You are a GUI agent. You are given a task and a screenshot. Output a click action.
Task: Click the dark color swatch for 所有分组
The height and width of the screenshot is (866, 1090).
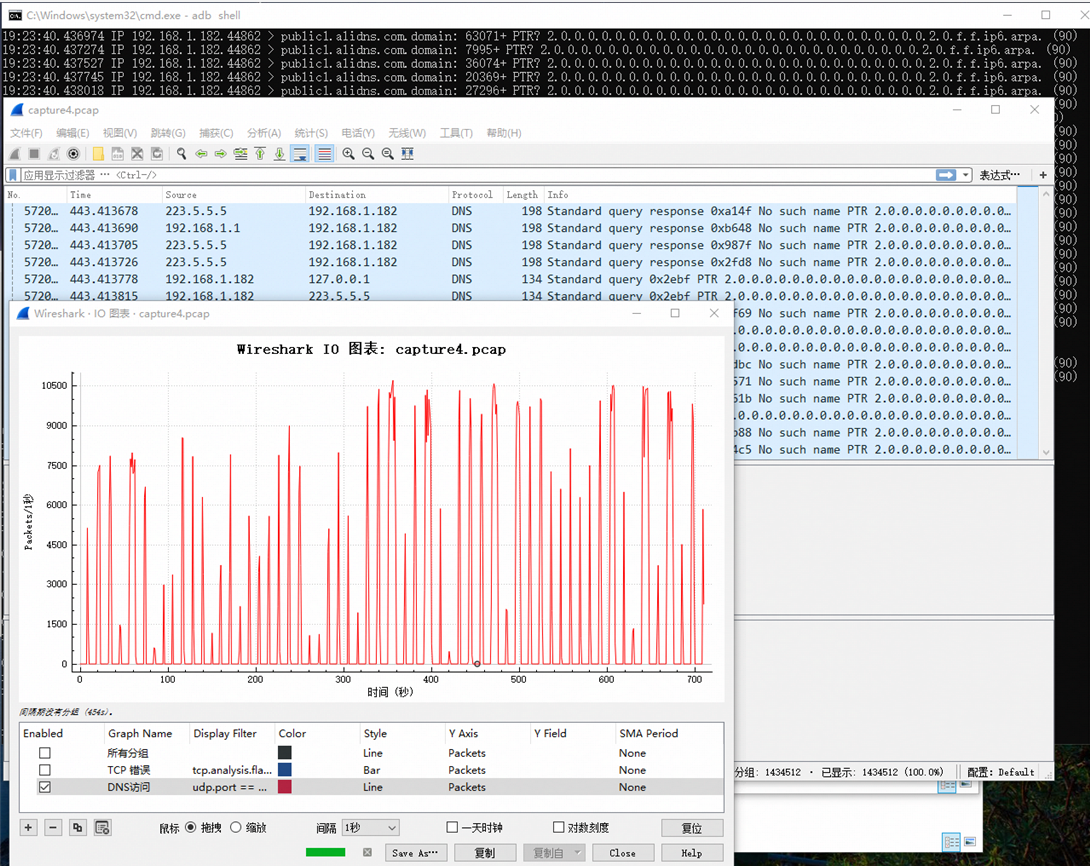pos(285,753)
